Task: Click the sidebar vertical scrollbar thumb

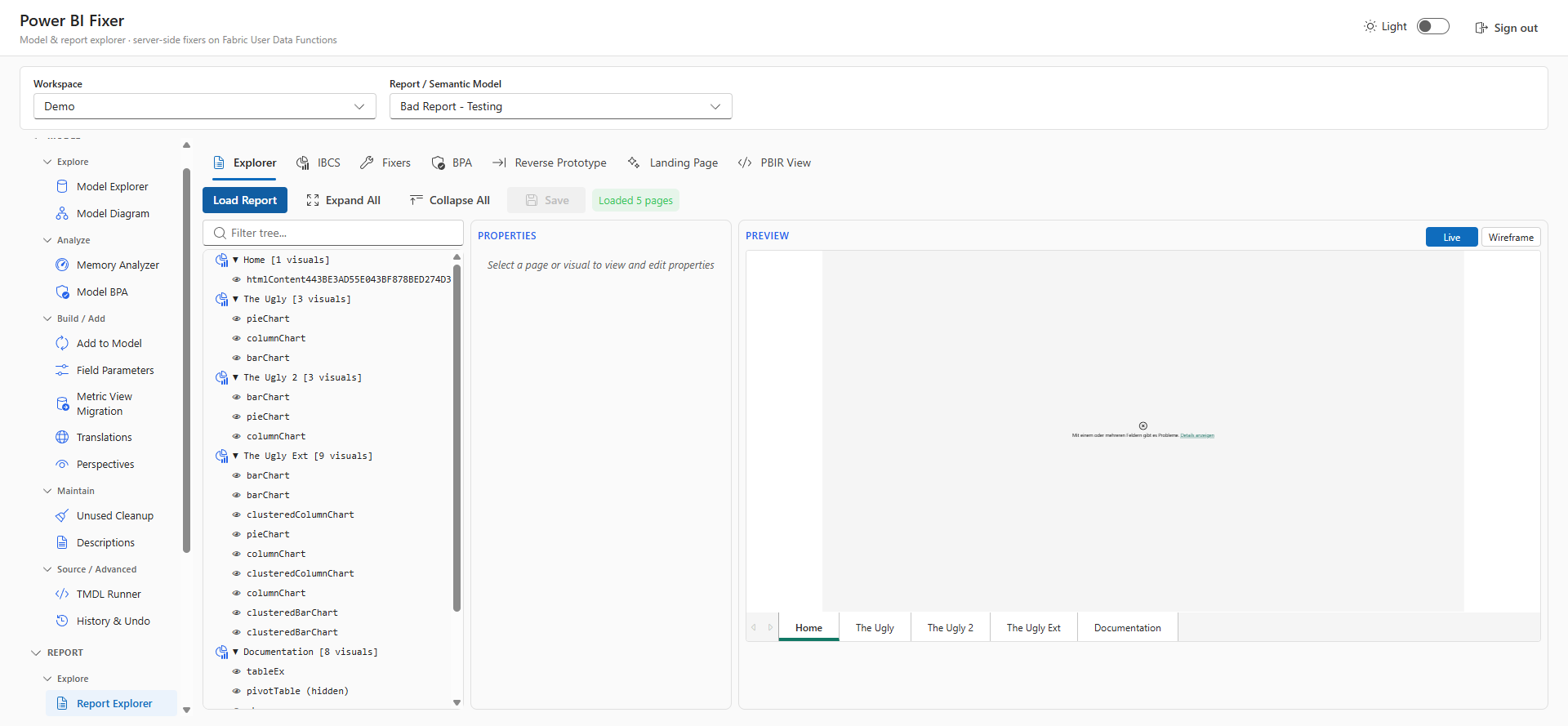Action: click(187, 360)
